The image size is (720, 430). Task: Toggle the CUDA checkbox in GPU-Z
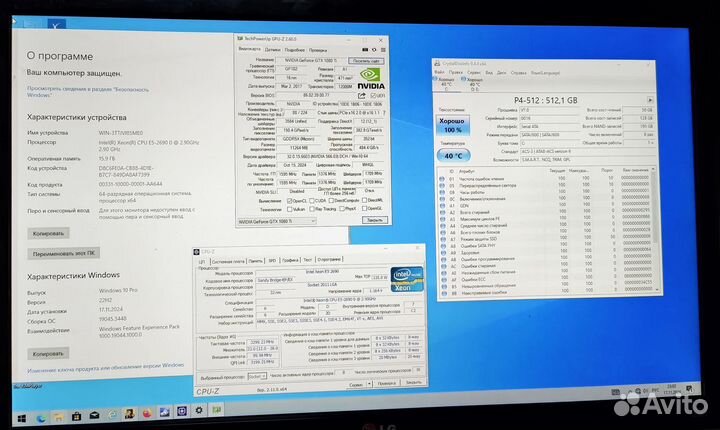point(312,201)
